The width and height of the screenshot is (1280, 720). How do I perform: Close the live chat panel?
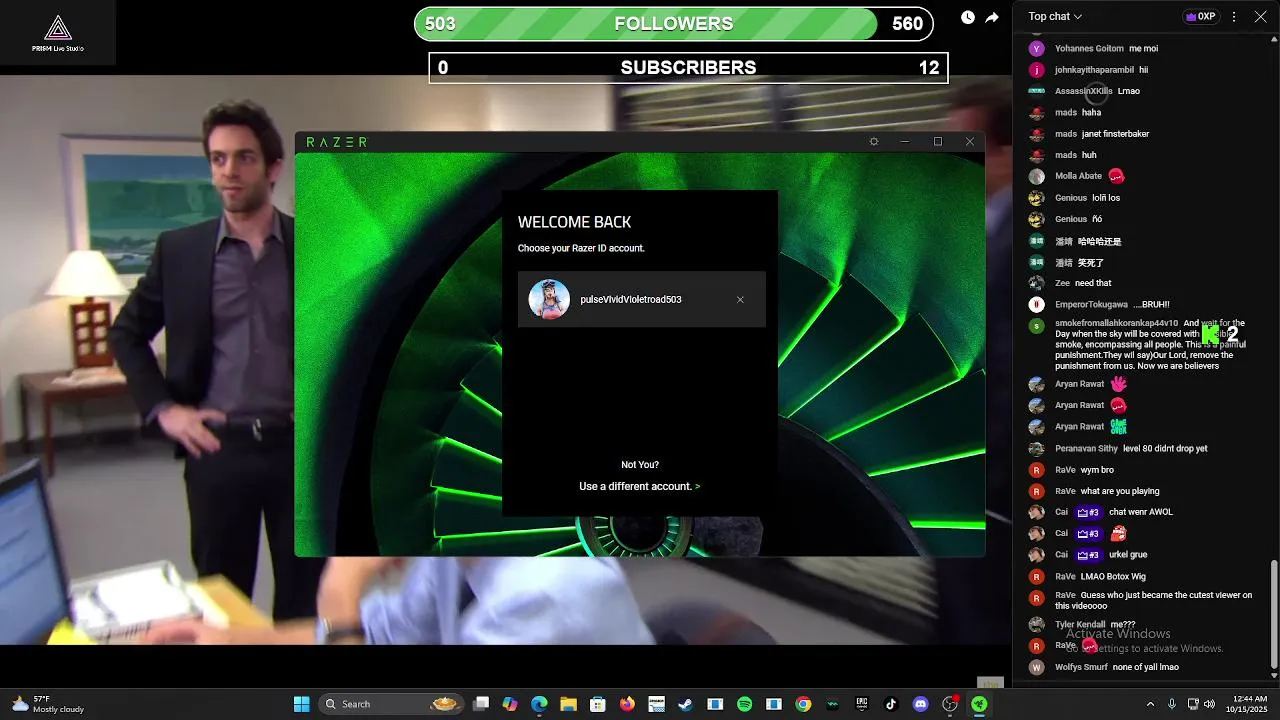[1261, 17]
